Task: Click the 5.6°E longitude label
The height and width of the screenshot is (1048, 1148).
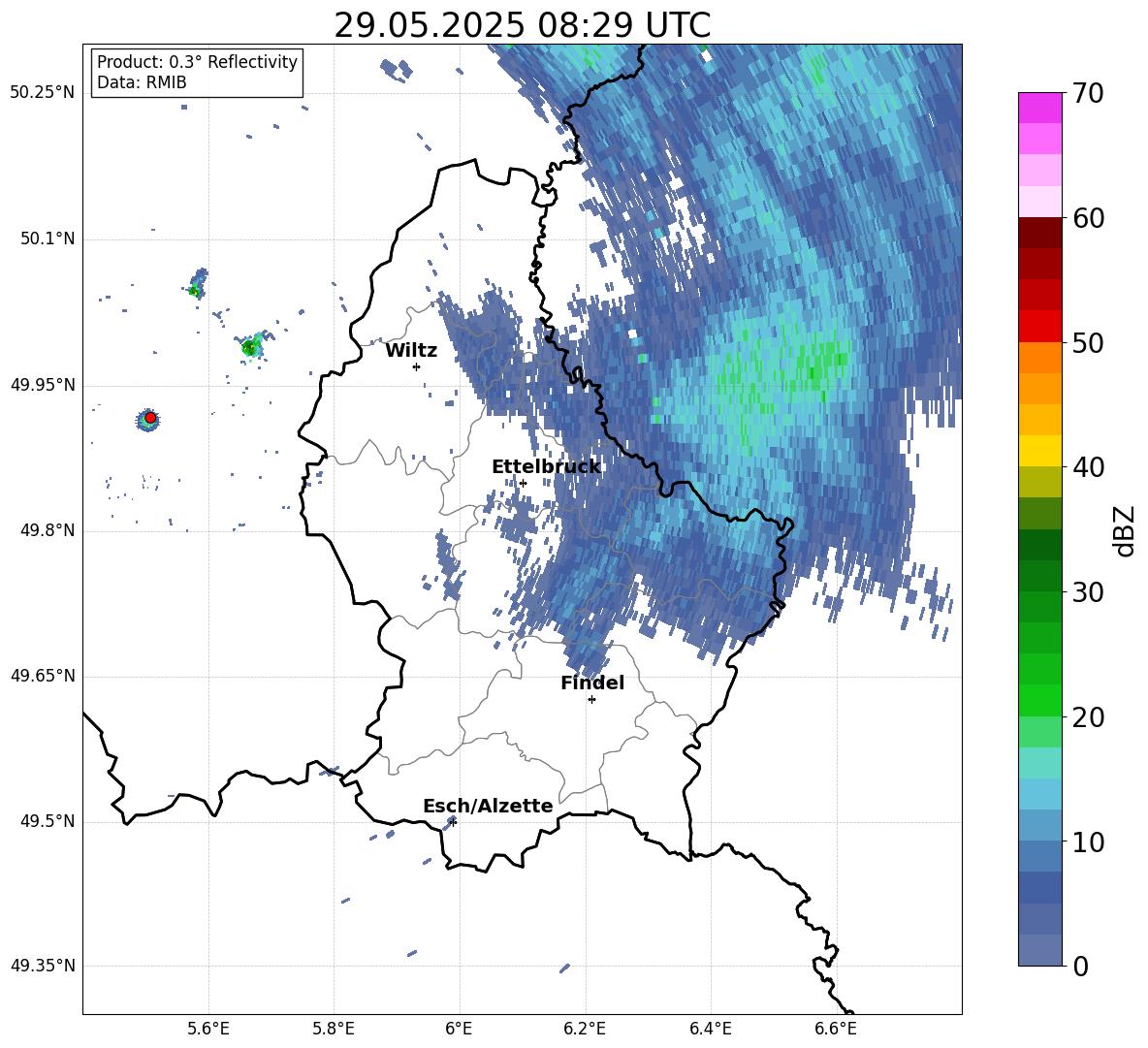Action: [x=208, y=1029]
